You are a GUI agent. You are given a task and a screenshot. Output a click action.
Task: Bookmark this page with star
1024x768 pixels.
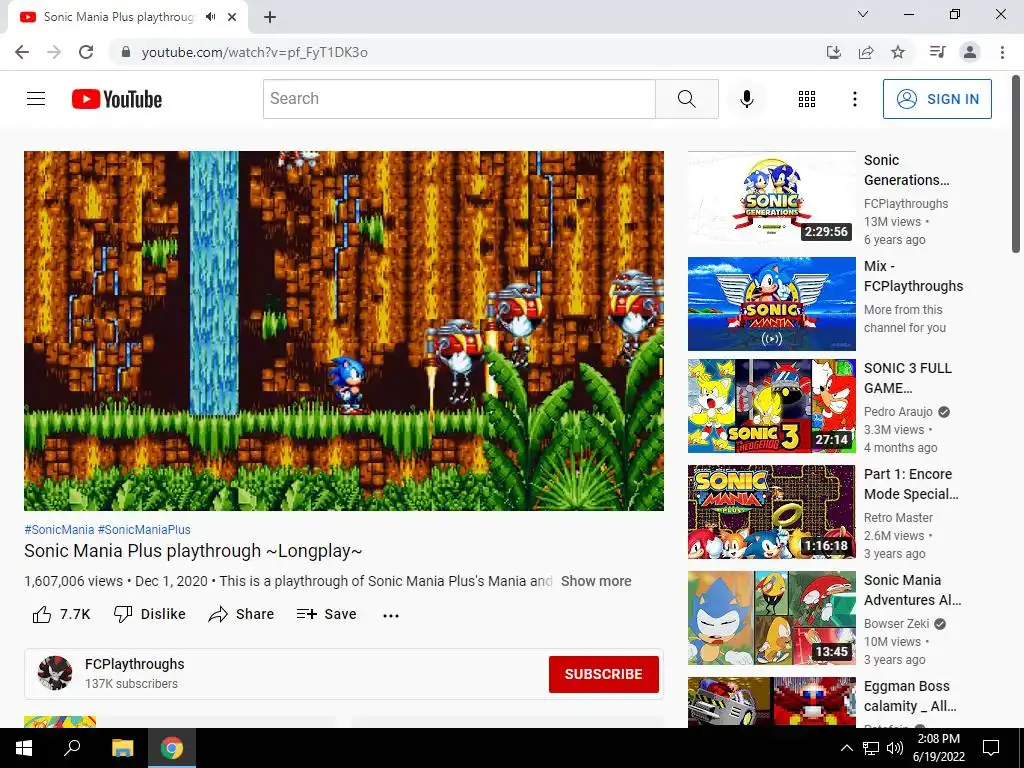[898, 52]
